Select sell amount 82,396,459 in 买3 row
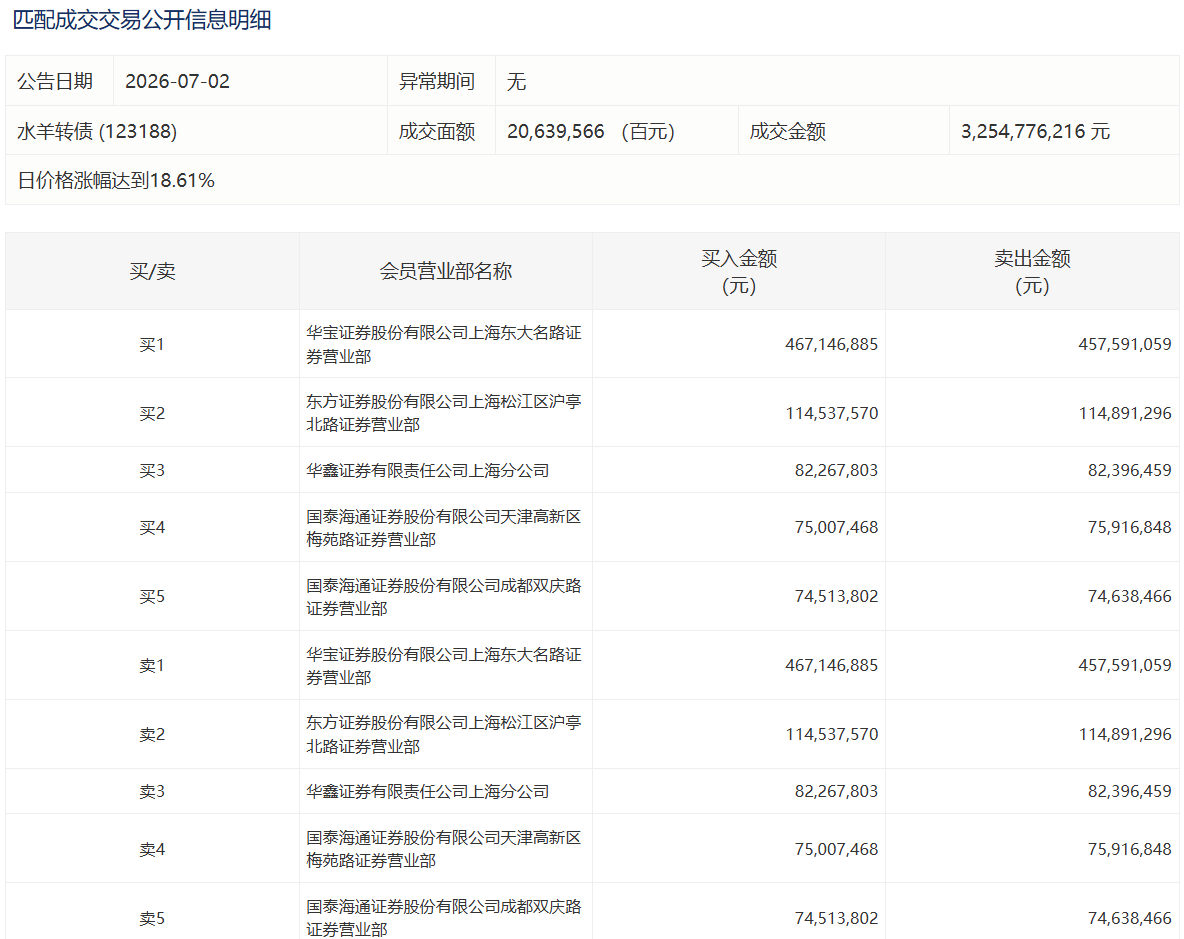Screen dimensions: 1184x939 point(1130,470)
